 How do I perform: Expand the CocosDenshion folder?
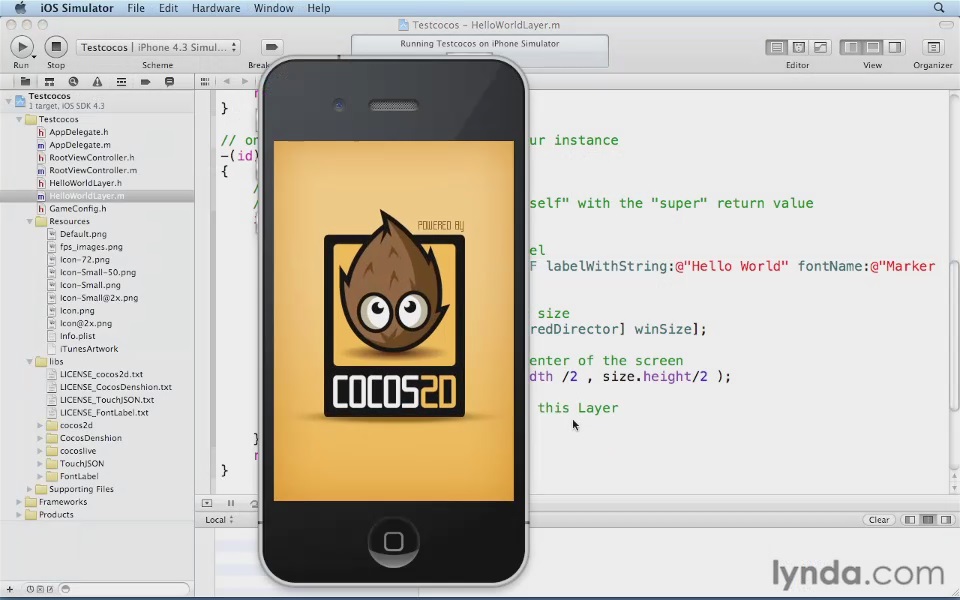[40, 438]
